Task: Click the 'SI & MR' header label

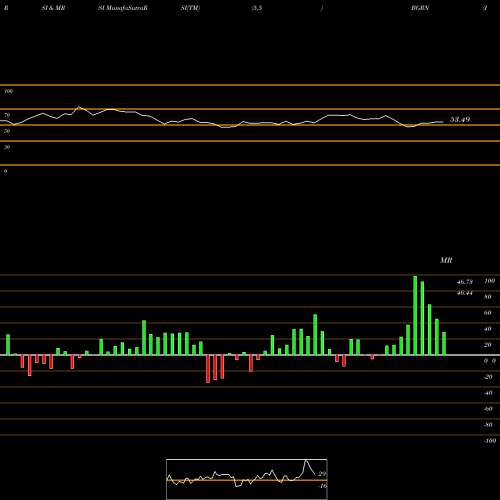Action: [x=53, y=8]
